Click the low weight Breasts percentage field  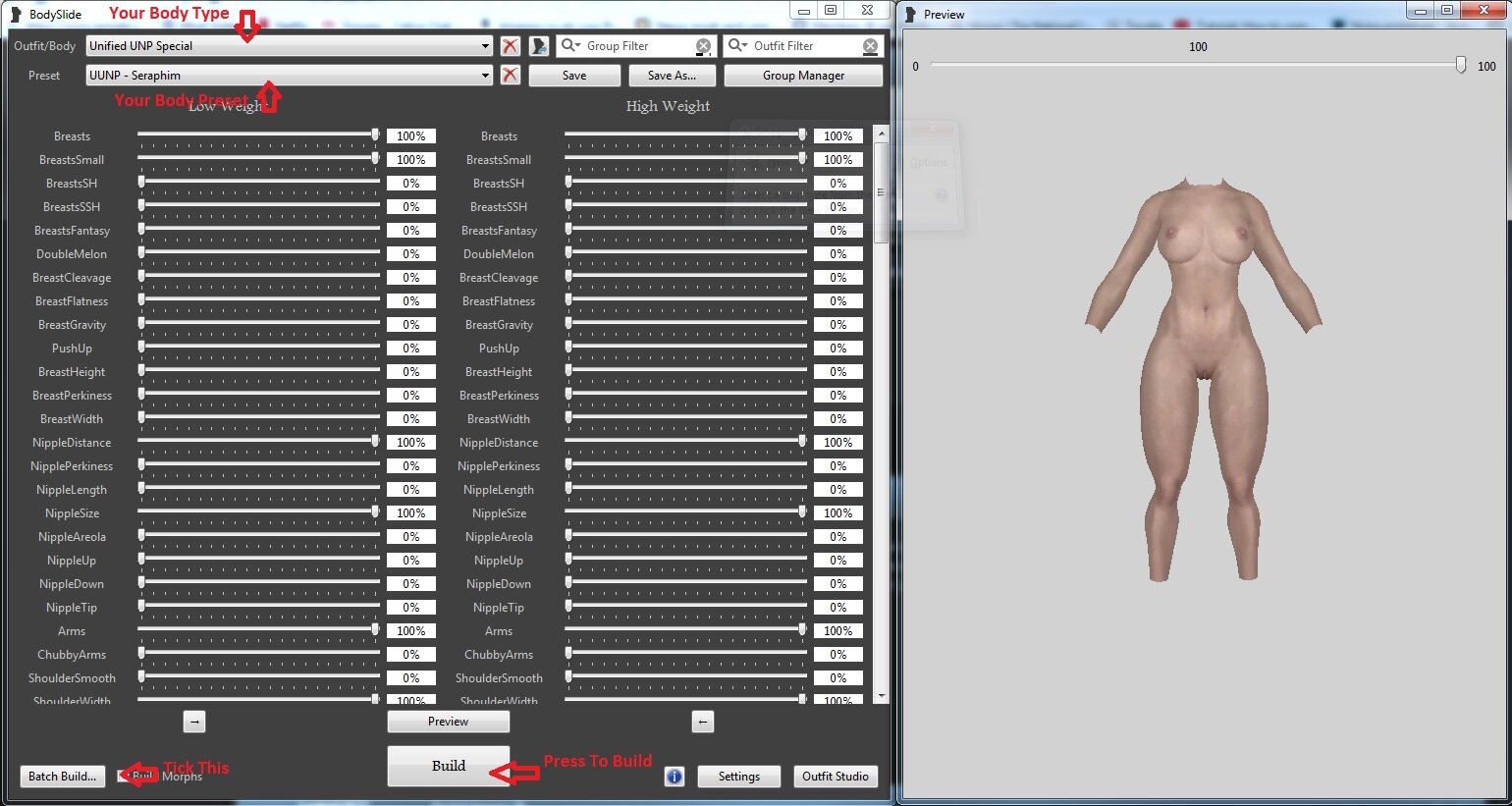click(411, 136)
